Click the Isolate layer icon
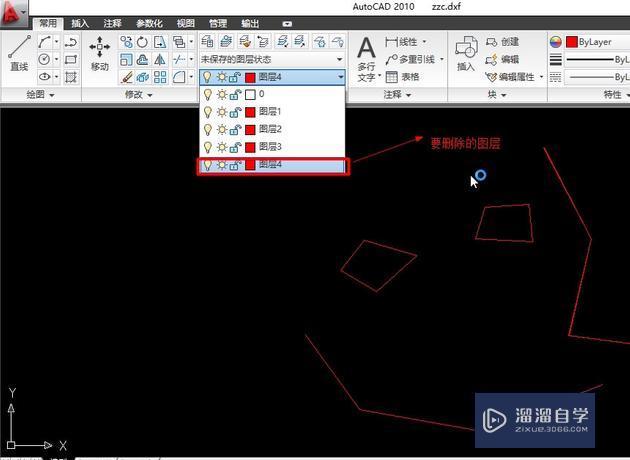The image size is (630, 460). coord(283,41)
